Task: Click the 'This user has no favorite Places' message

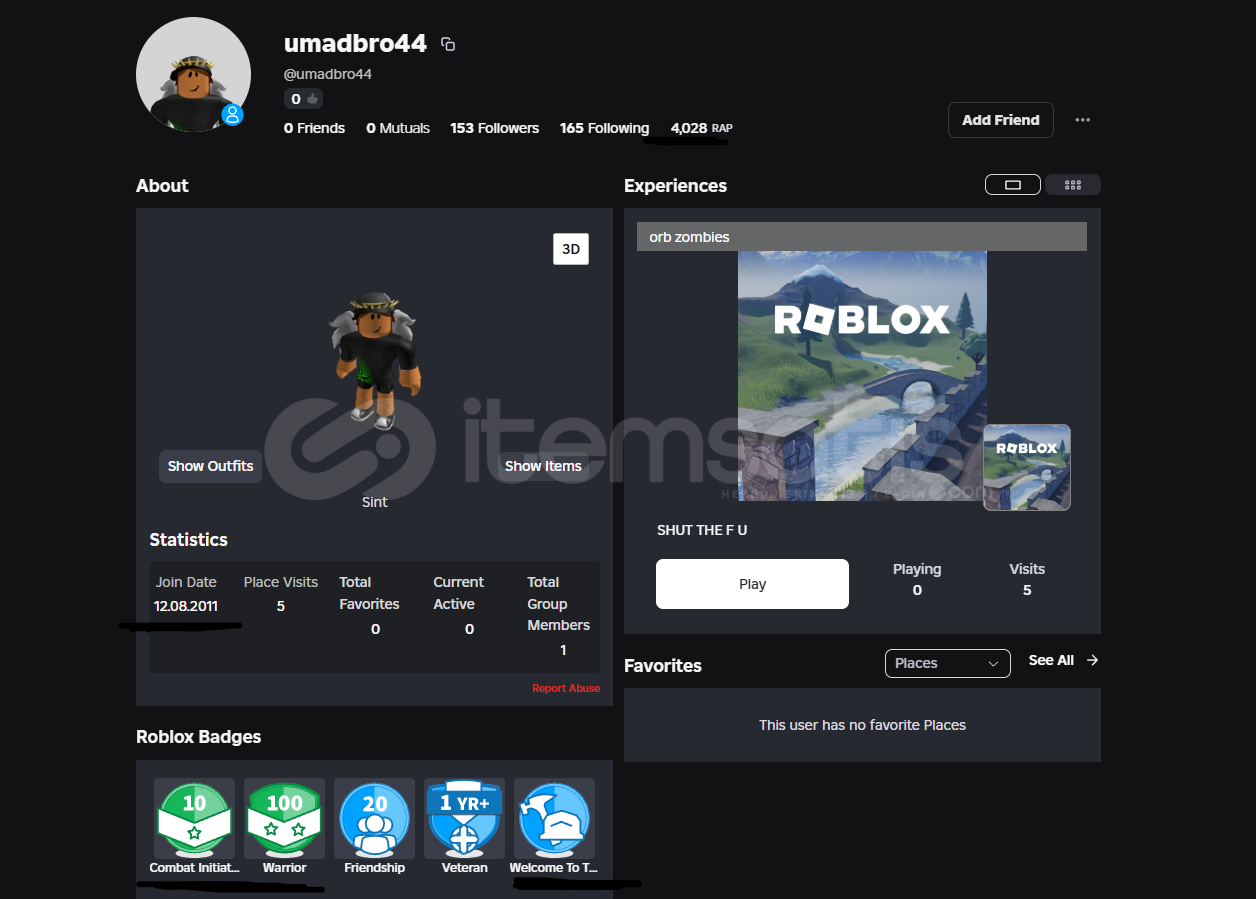Action: point(862,725)
